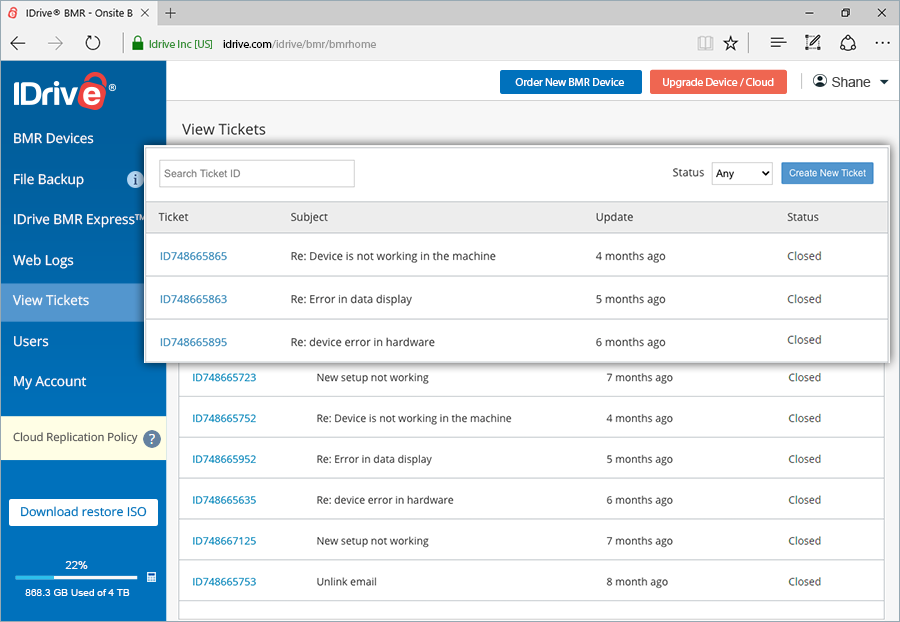Screen dimensions: 900x622
Task: Expand the Shane account dropdown arrow
Action: pyautogui.click(x=882, y=81)
